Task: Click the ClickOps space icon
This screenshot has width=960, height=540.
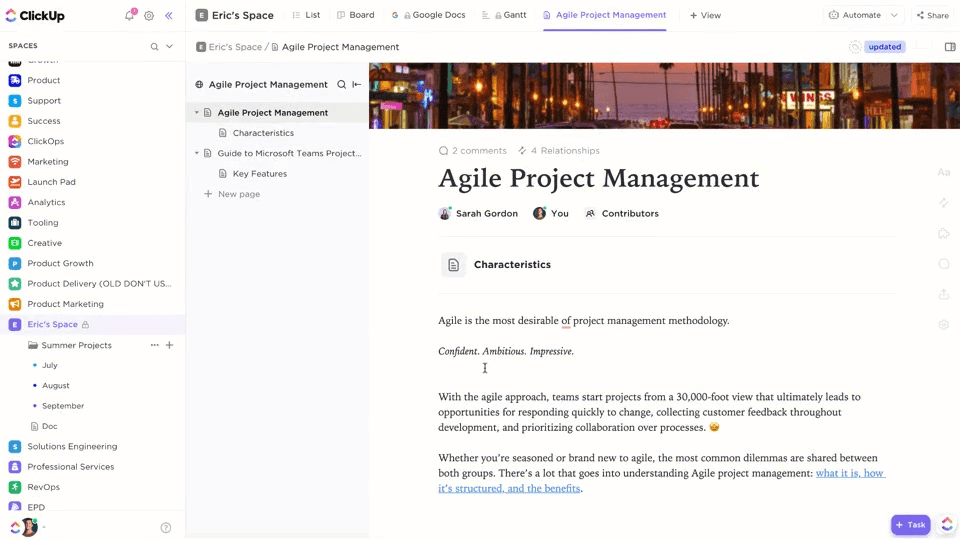Action: pos(15,141)
